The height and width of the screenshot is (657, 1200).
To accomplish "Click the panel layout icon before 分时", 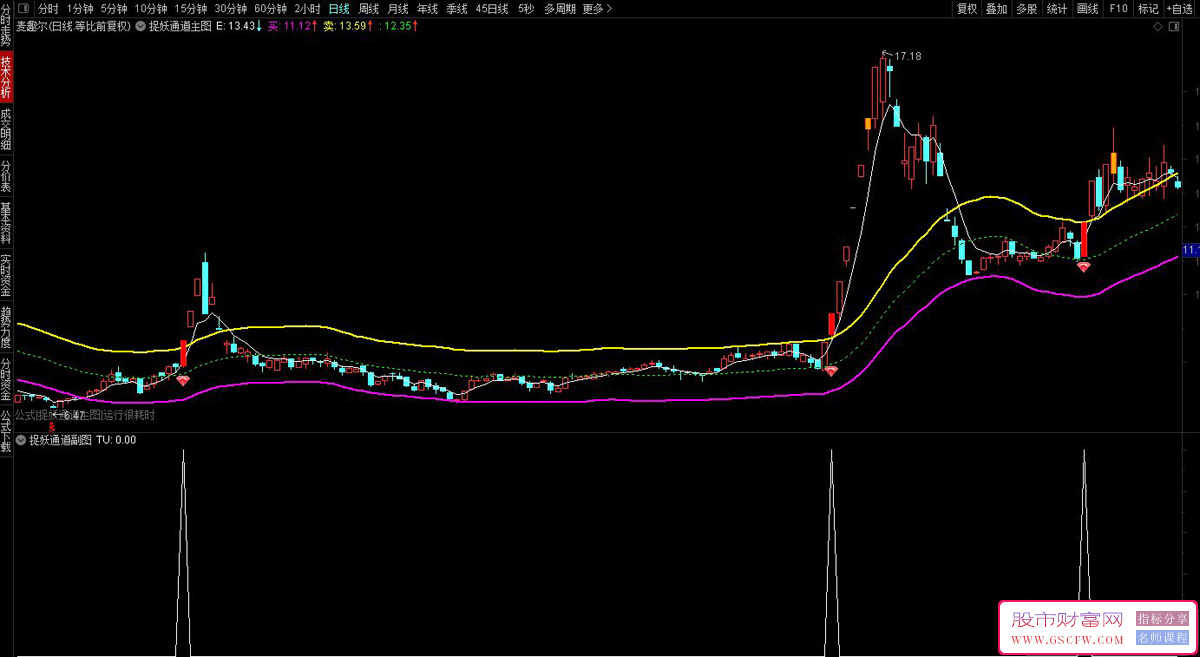I will 23,9.
